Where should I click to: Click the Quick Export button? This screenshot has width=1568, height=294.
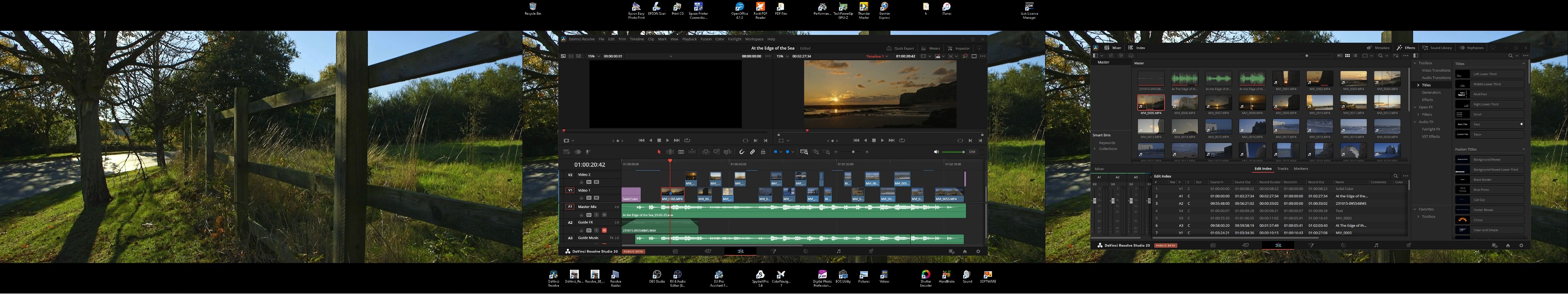(900, 49)
